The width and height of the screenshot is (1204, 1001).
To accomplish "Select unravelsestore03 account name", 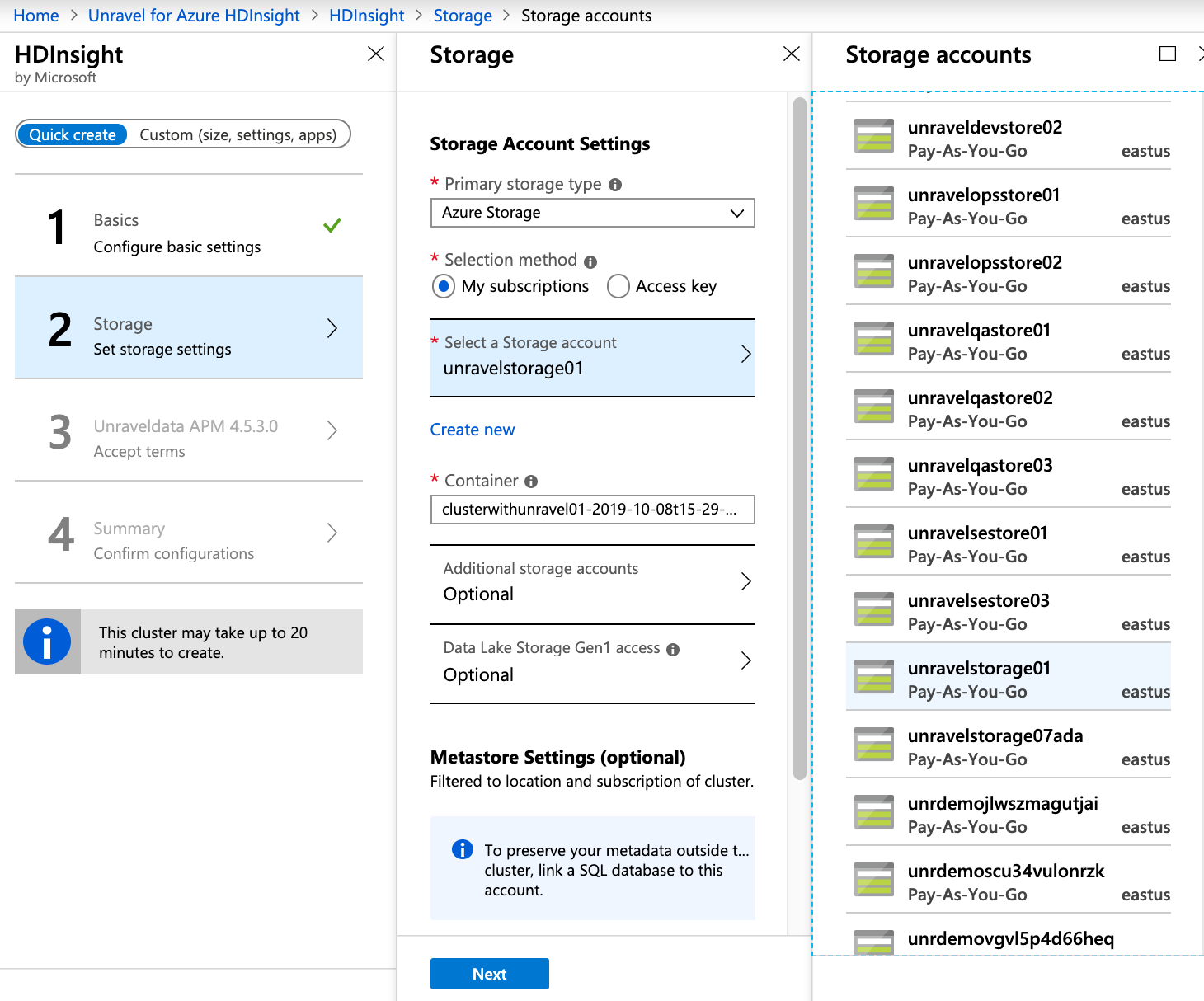I will [x=979, y=601].
